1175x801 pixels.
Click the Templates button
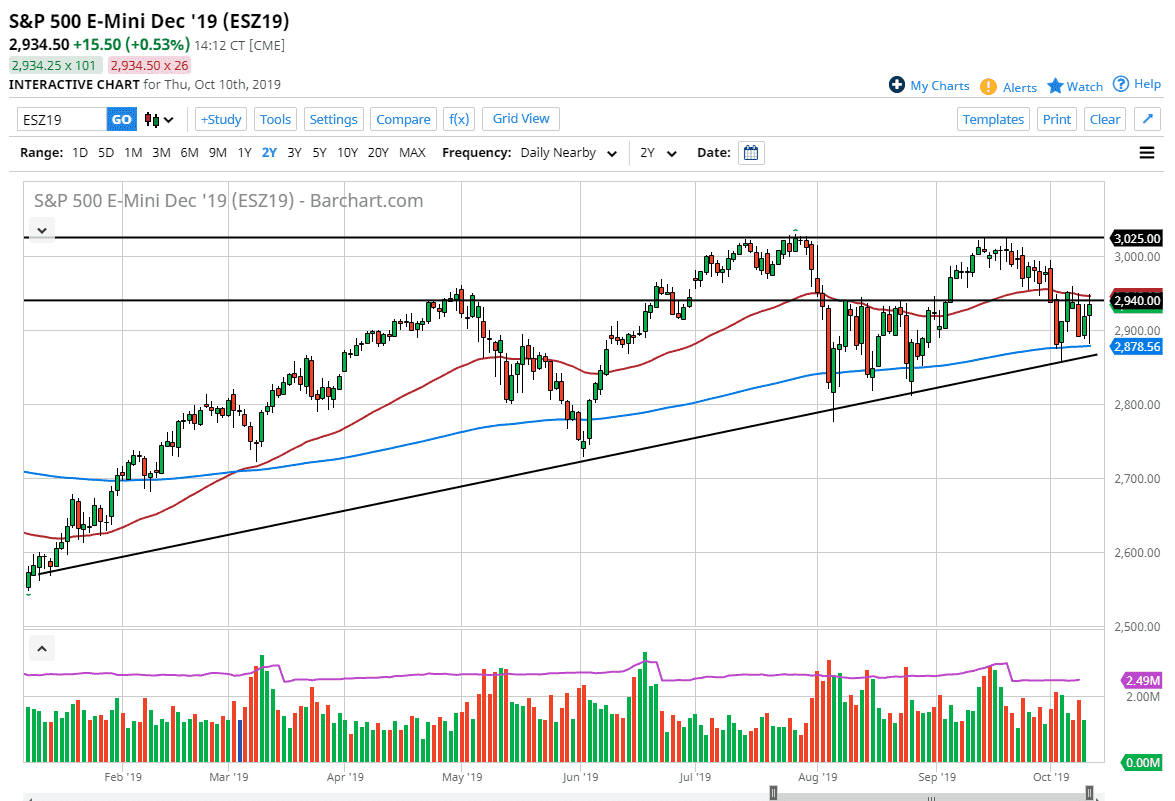993,119
